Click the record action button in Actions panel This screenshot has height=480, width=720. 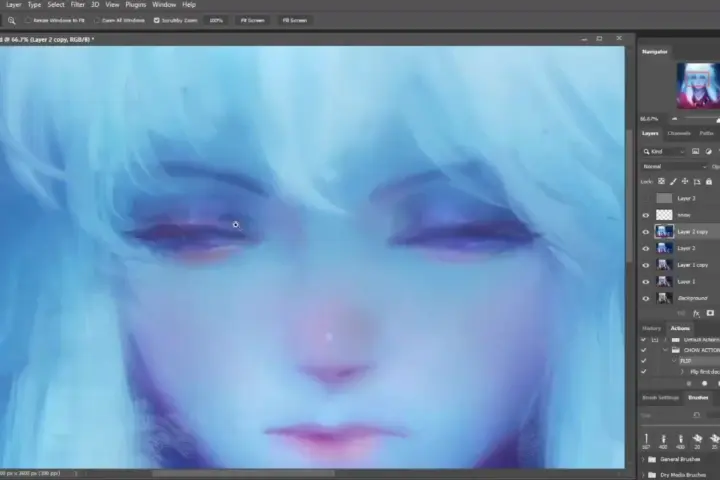704,384
